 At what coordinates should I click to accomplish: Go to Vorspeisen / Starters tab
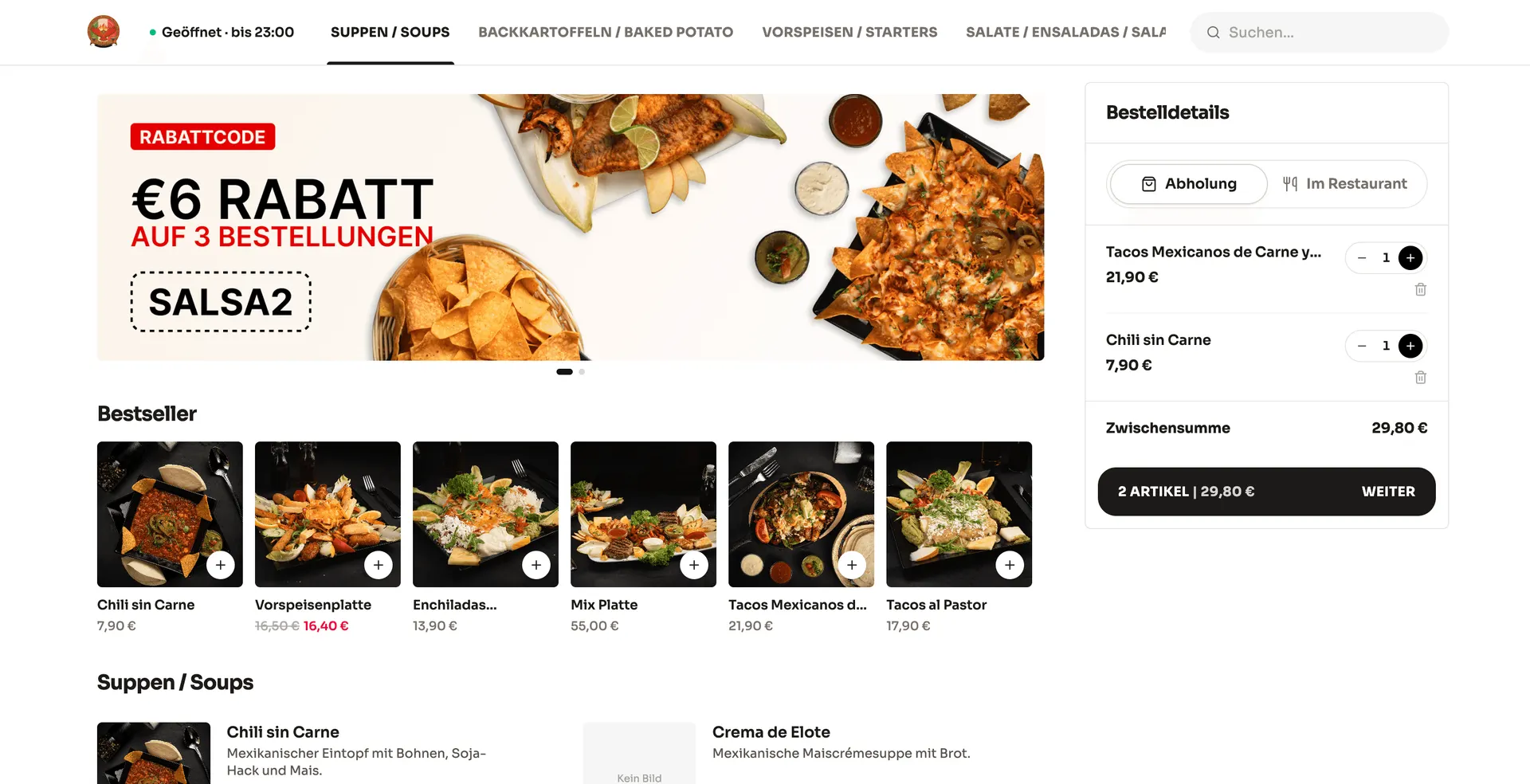point(849,32)
